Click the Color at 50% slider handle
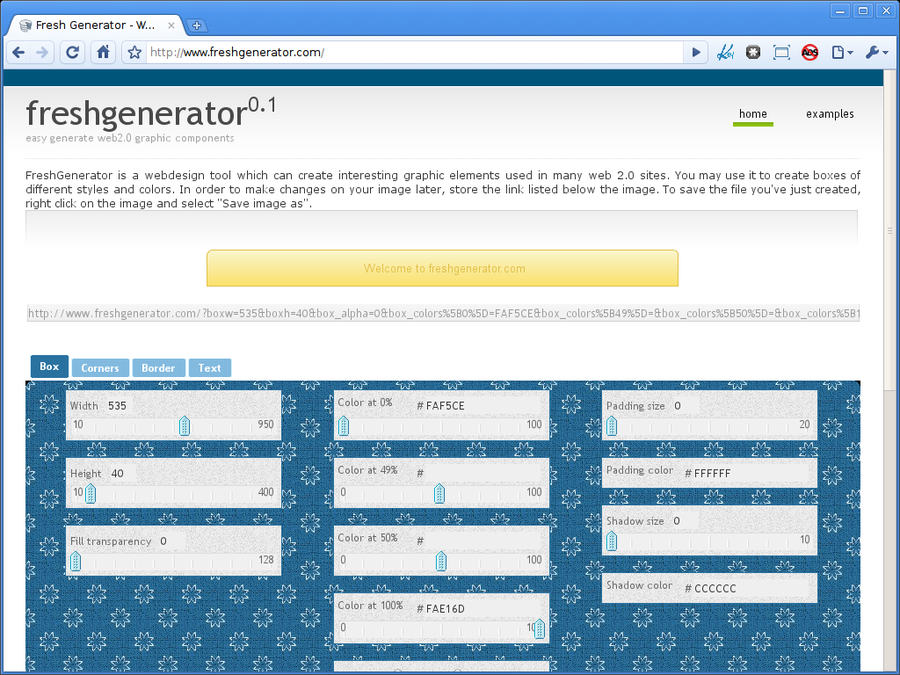The width and height of the screenshot is (900, 675). 441,561
